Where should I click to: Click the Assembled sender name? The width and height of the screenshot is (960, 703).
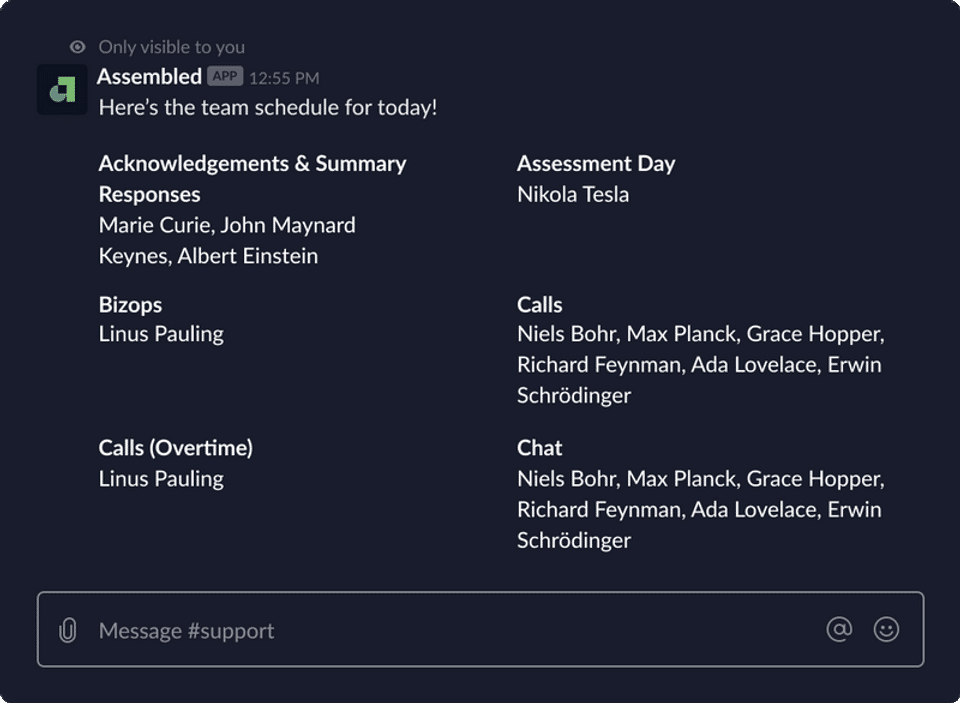pos(149,76)
